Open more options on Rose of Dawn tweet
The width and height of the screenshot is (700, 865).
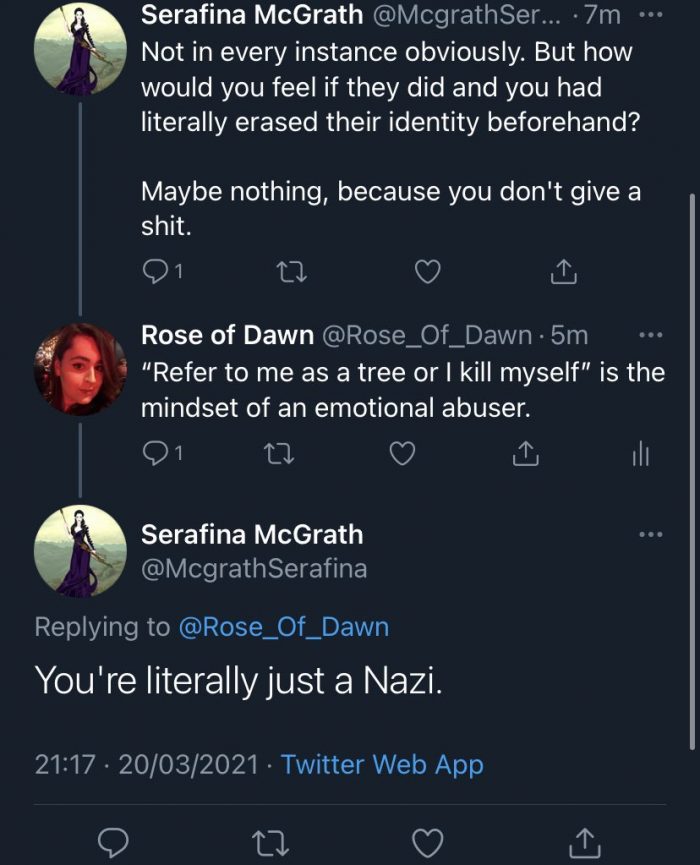tap(650, 335)
